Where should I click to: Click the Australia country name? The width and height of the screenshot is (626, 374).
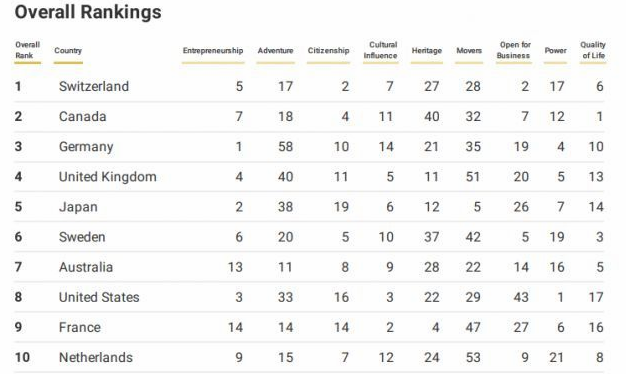tap(86, 267)
